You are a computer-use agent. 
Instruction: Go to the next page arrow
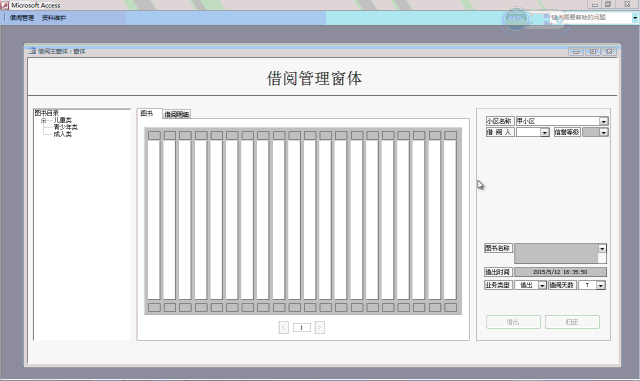(x=320, y=328)
